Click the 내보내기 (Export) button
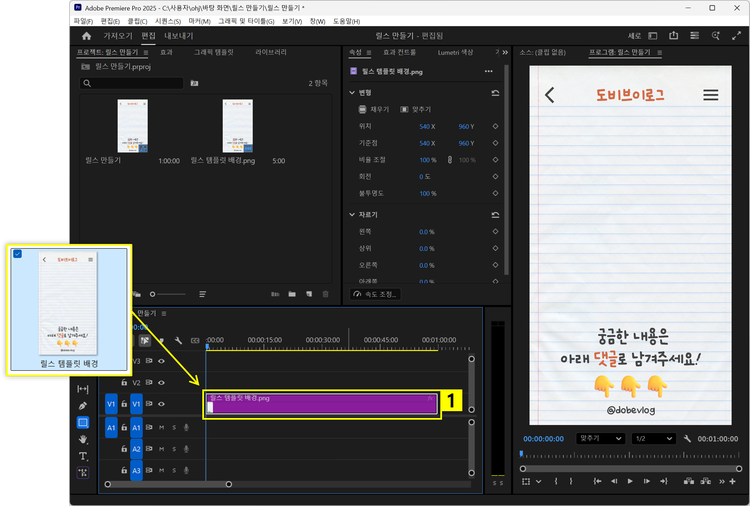Viewport: 750px width, 506px height. pyautogui.click(x=179, y=36)
